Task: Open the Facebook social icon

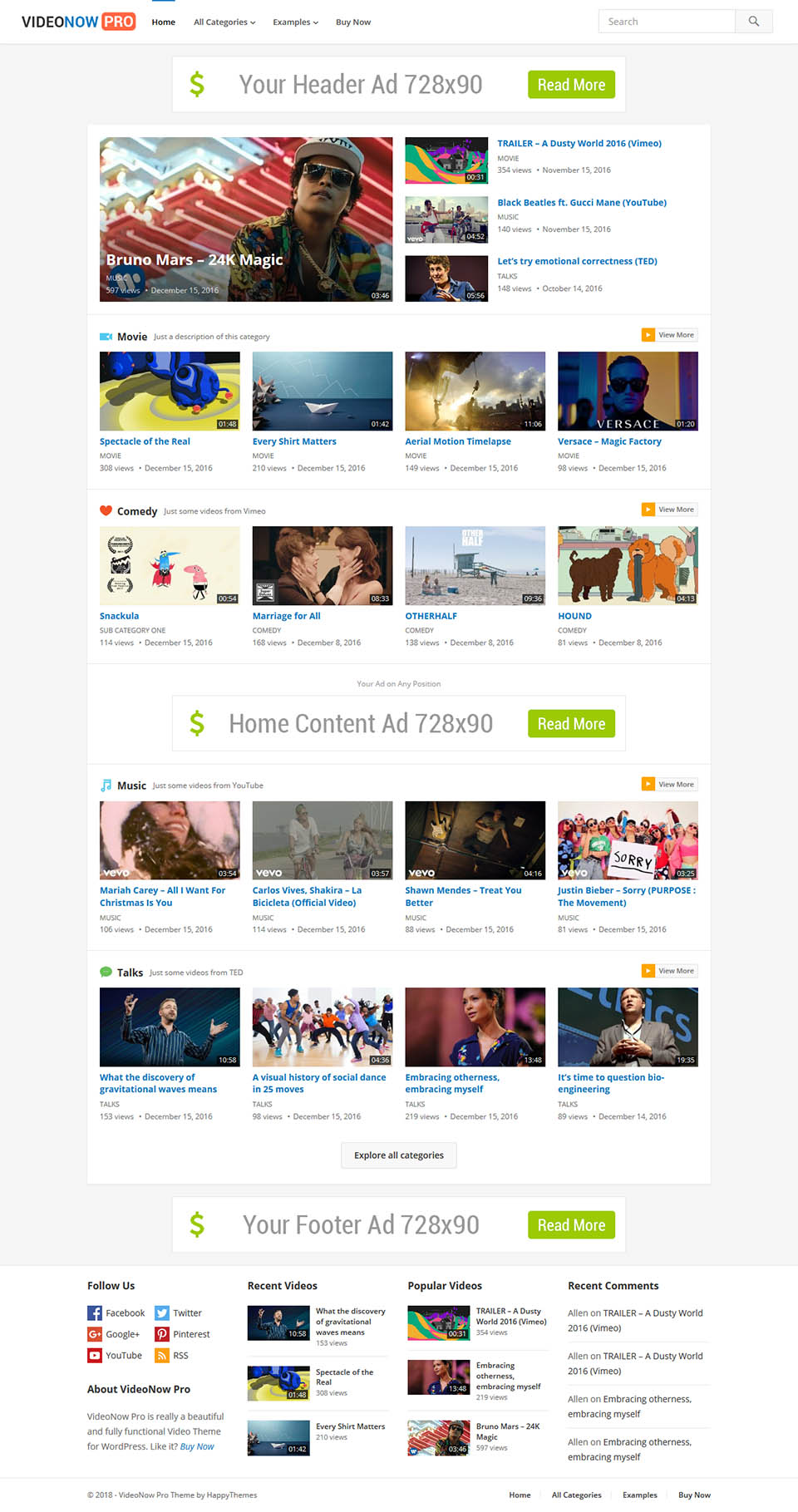Action: (95, 1313)
